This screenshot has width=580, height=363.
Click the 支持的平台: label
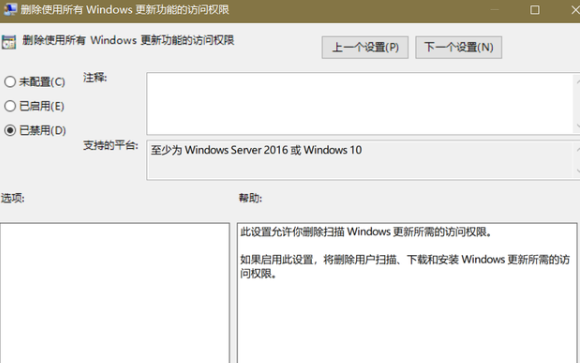tap(111, 145)
